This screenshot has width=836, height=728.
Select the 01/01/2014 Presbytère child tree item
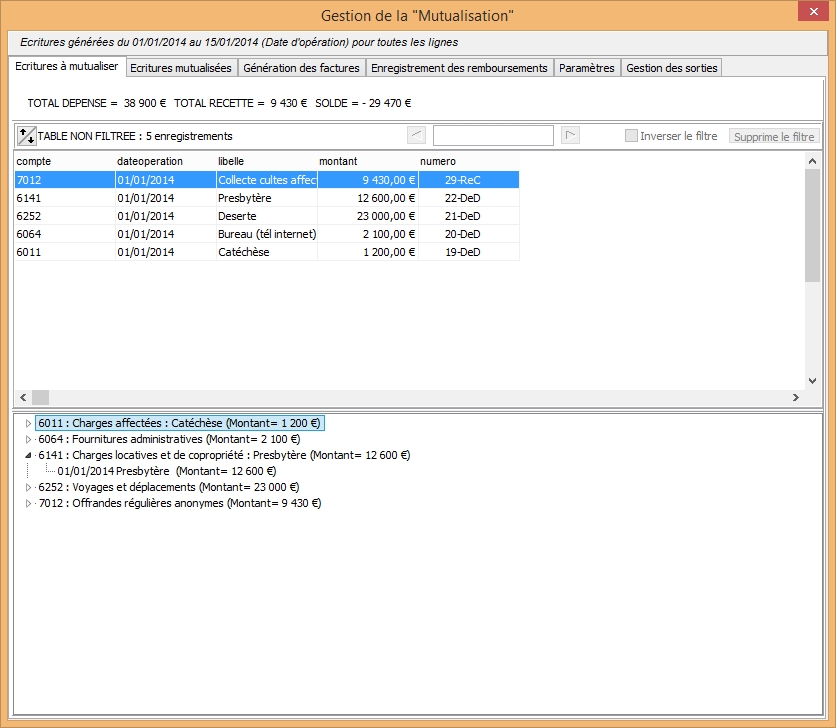[x=166, y=471]
